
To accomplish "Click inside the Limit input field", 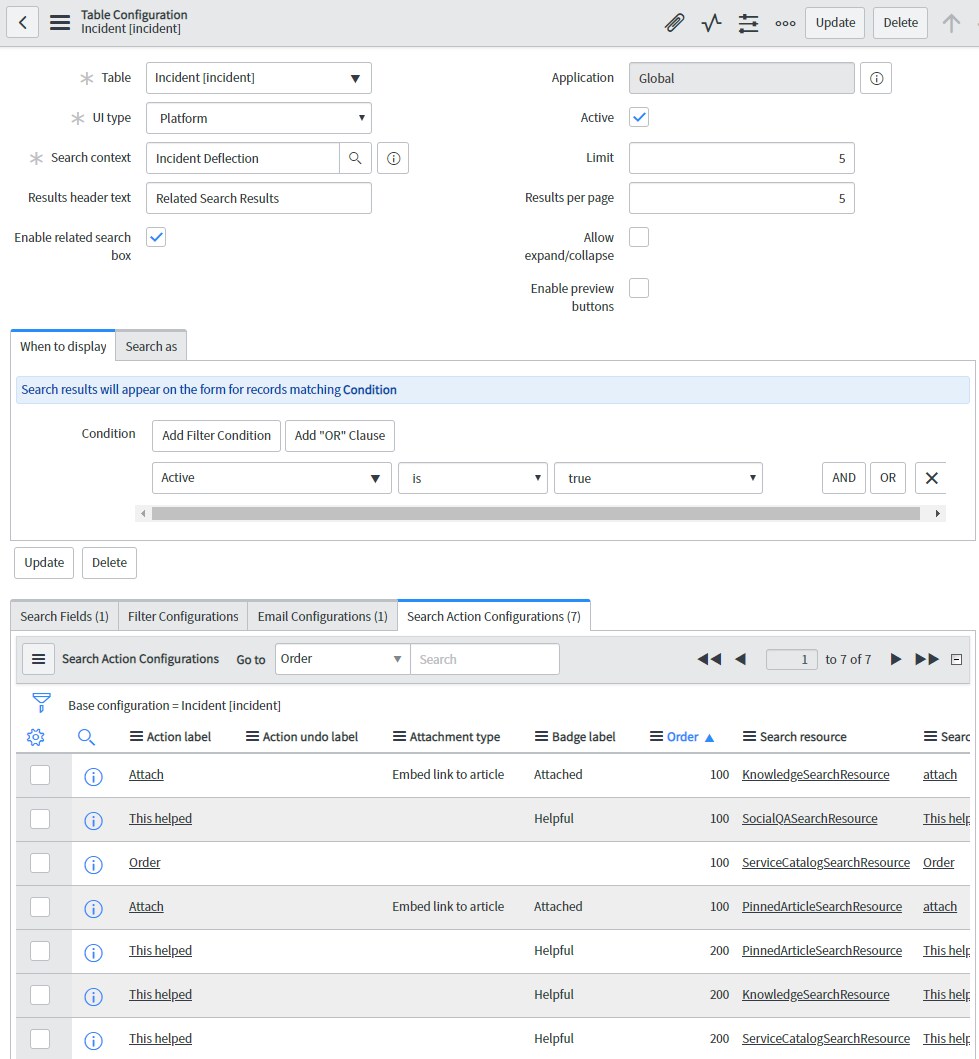I will 741,158.
